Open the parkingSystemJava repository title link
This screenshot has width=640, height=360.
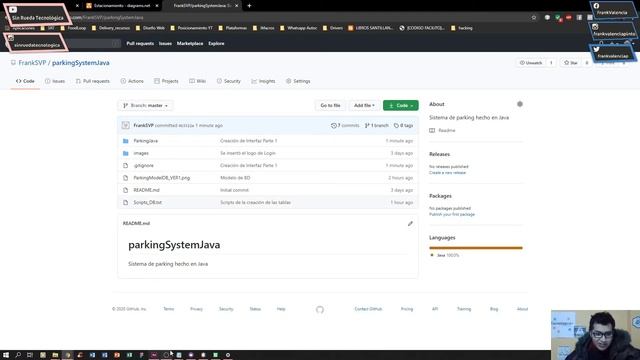pyautogui.click(x=80, y=63)
